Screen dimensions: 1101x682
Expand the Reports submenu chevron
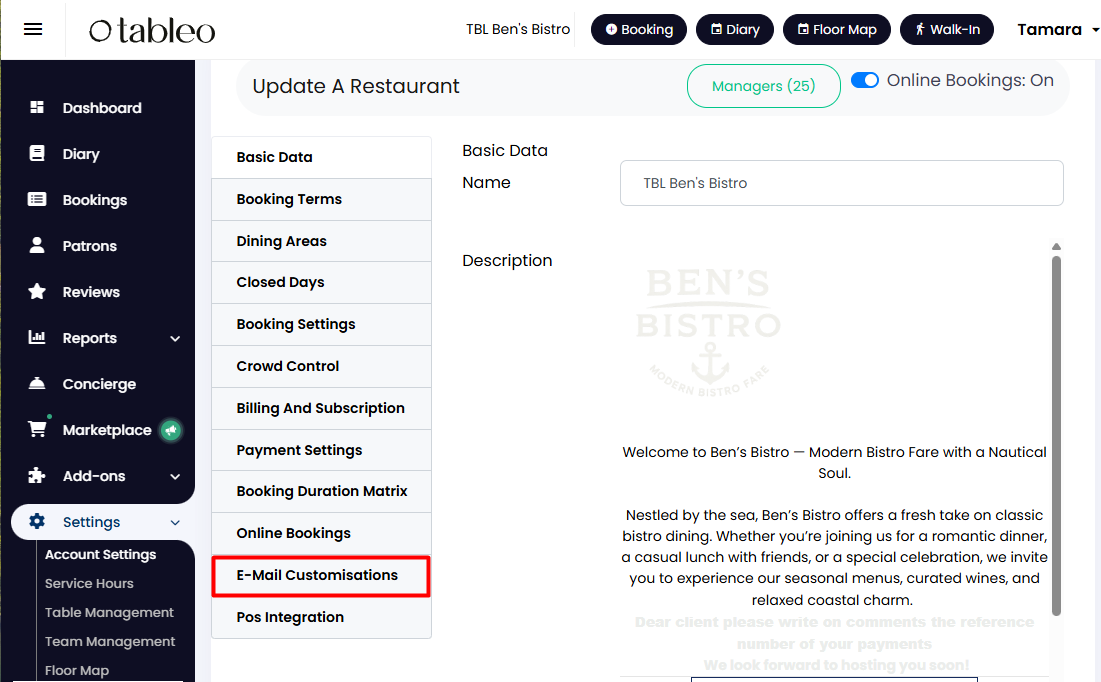pyautogui.click(x=175, y=339)
